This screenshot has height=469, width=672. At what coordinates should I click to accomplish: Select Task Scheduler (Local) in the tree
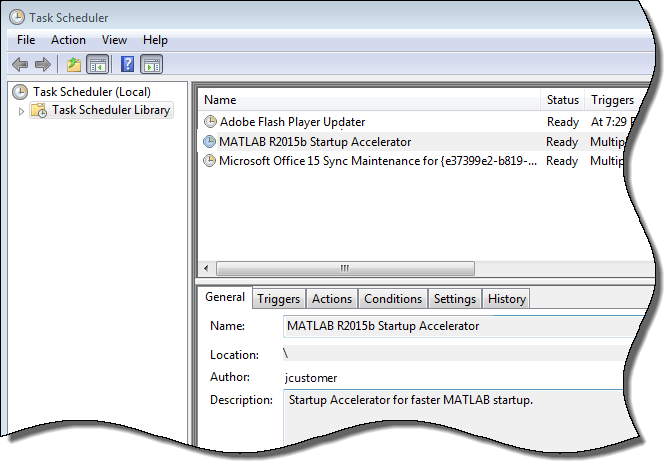click(92, 92)
